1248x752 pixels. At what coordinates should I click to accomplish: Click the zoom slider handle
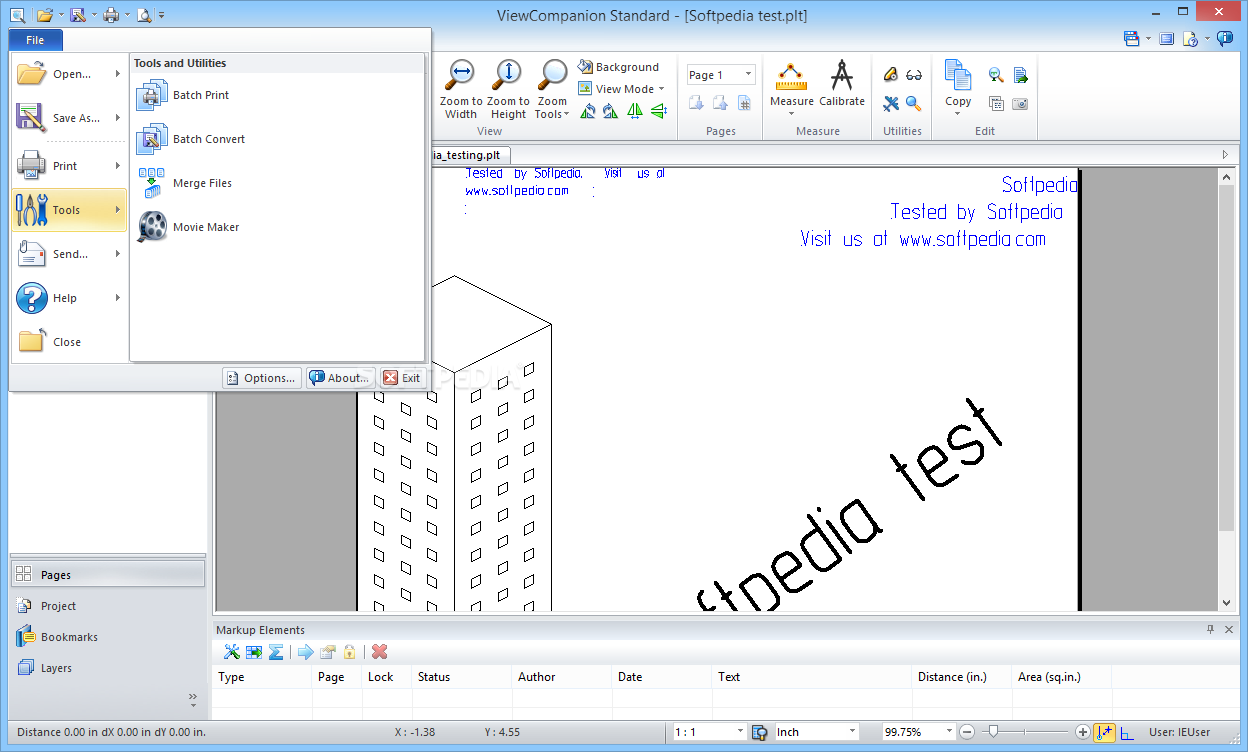[x=991, y=732]
